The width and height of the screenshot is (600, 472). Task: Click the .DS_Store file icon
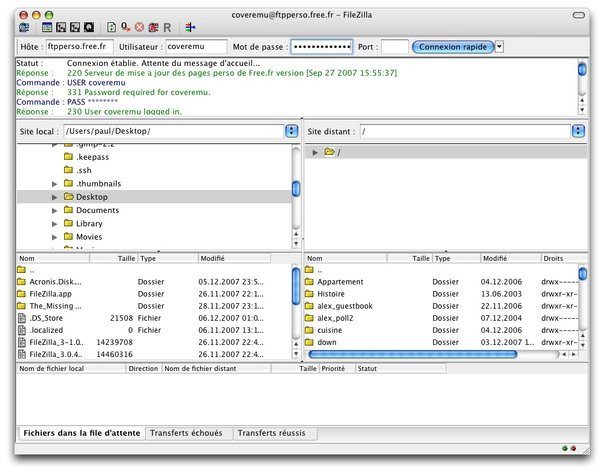(x=22, y=318)
